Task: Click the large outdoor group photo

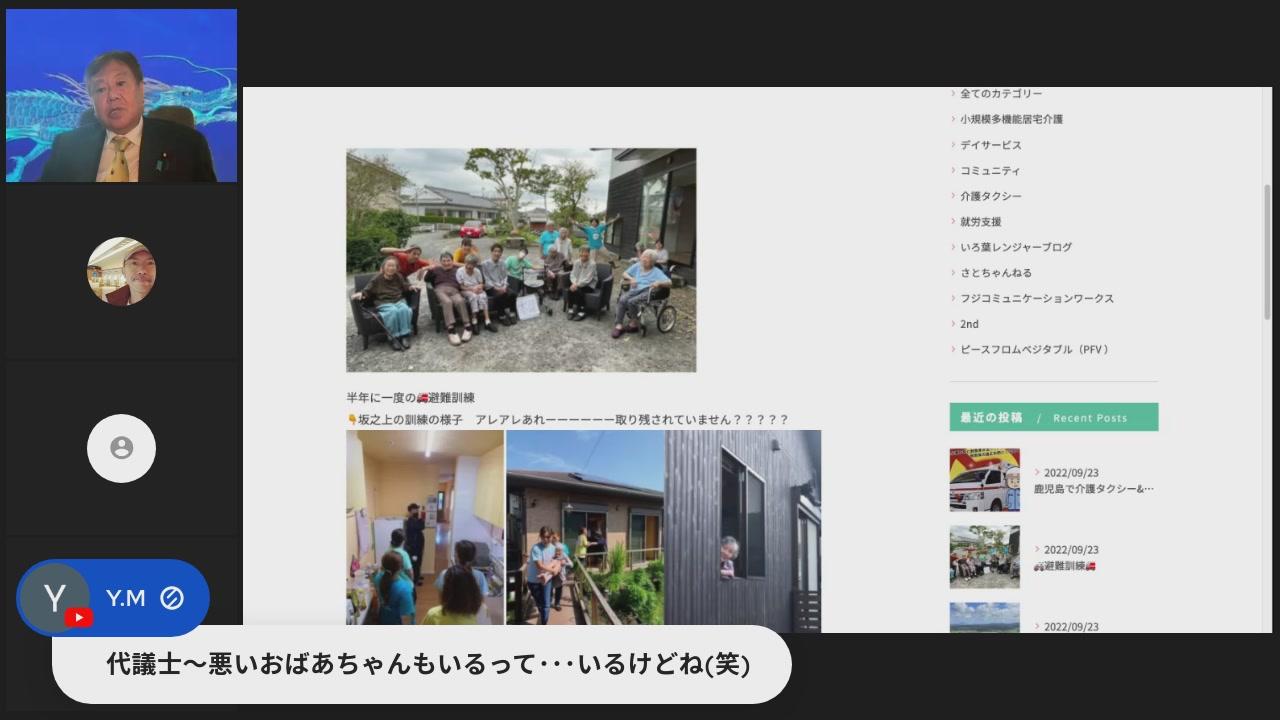Action: 521,260
